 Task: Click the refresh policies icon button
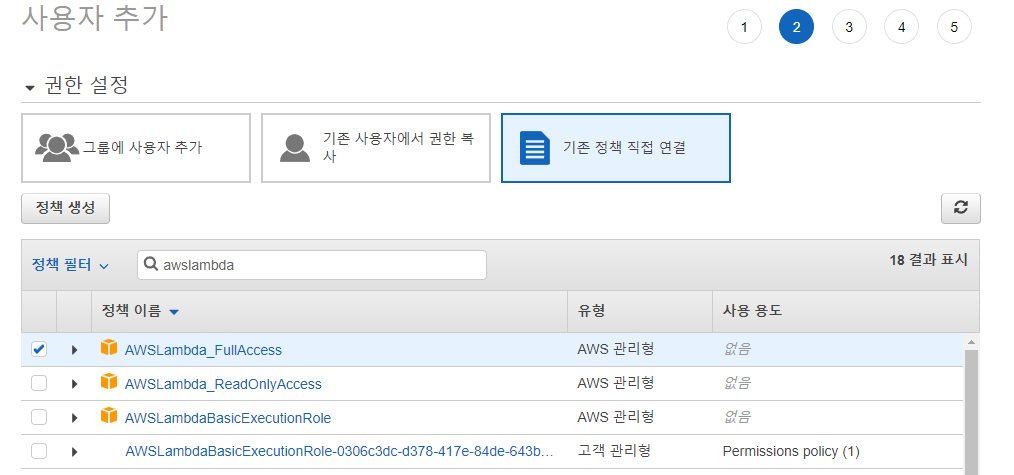pyautogui.click(x=960, y=209)
